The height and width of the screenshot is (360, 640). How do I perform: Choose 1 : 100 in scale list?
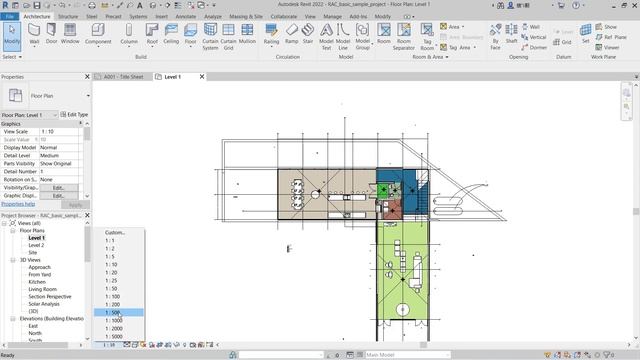pos(119,297)
